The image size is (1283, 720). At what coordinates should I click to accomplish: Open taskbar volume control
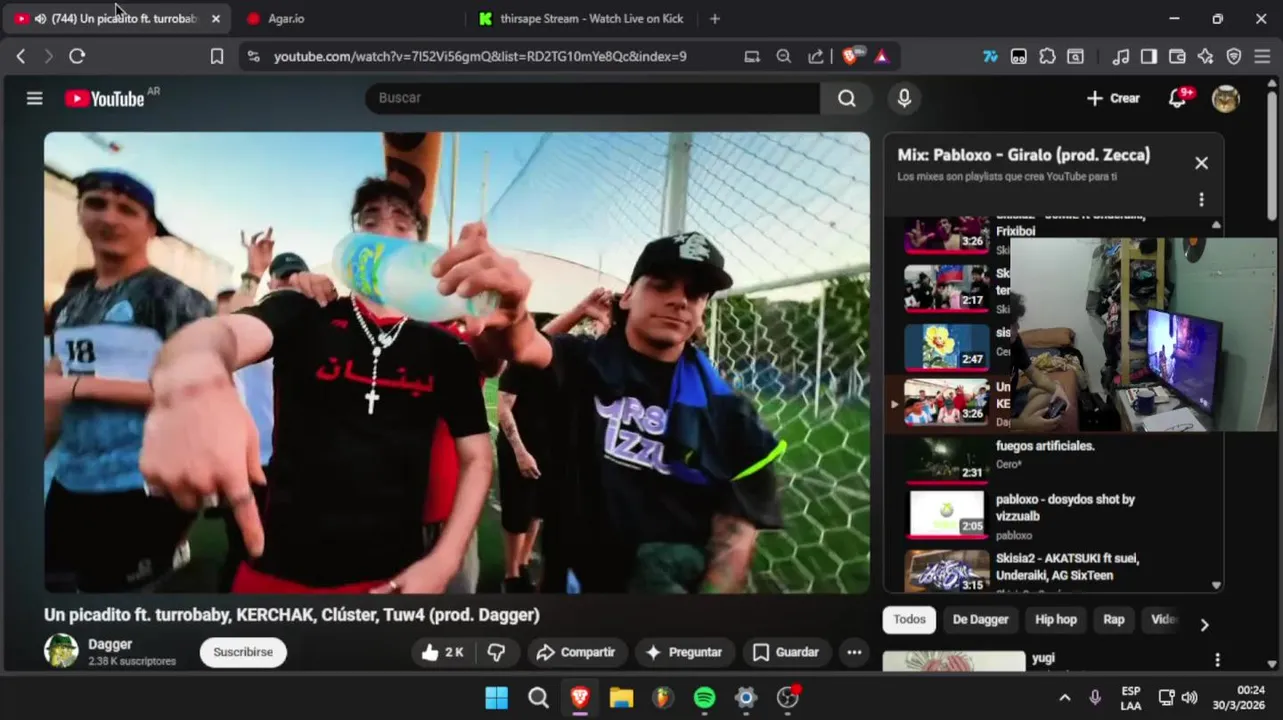tap(1189, 698)
